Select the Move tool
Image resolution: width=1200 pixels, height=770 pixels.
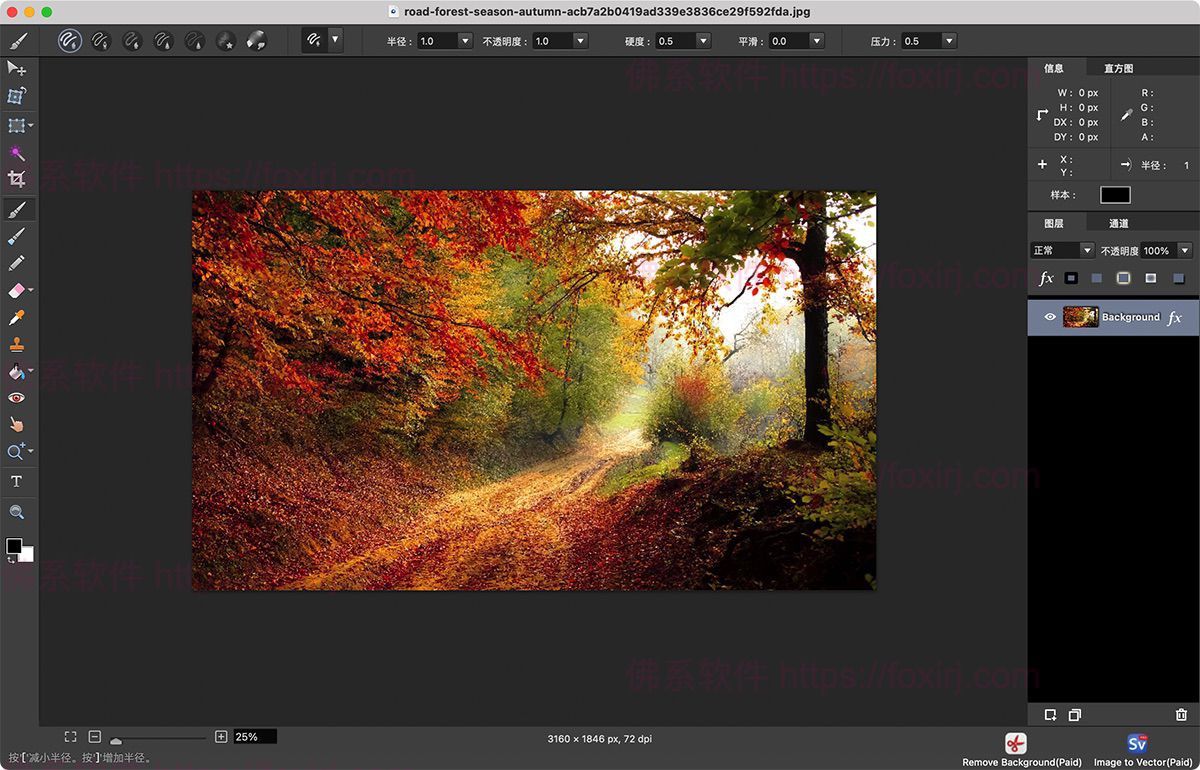[x=17, y=68]
